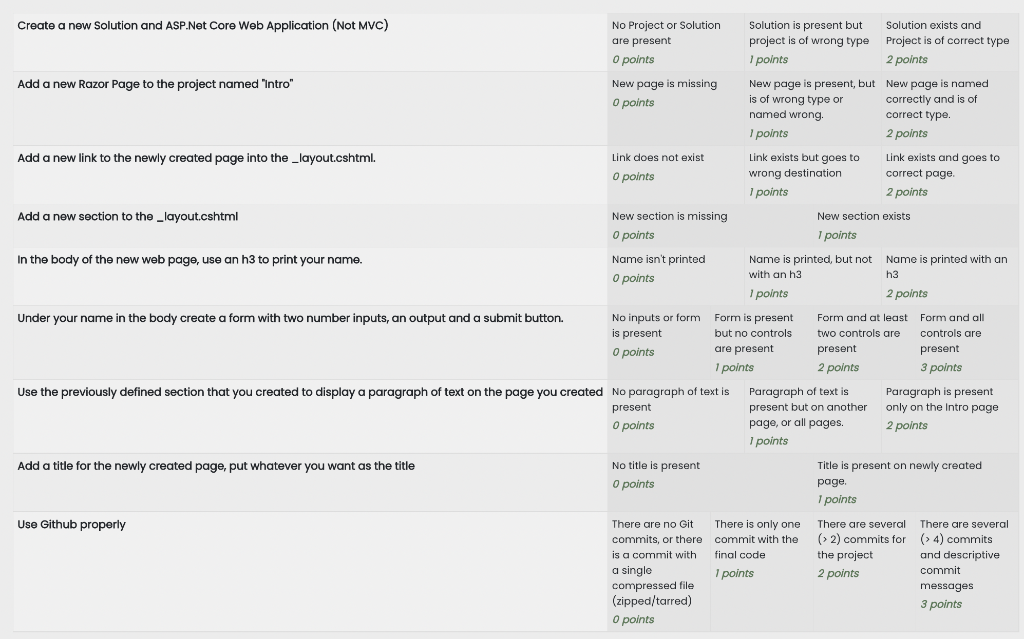
Task: Choose 'Form is present but no controls' rating
Action: point(761,343)
